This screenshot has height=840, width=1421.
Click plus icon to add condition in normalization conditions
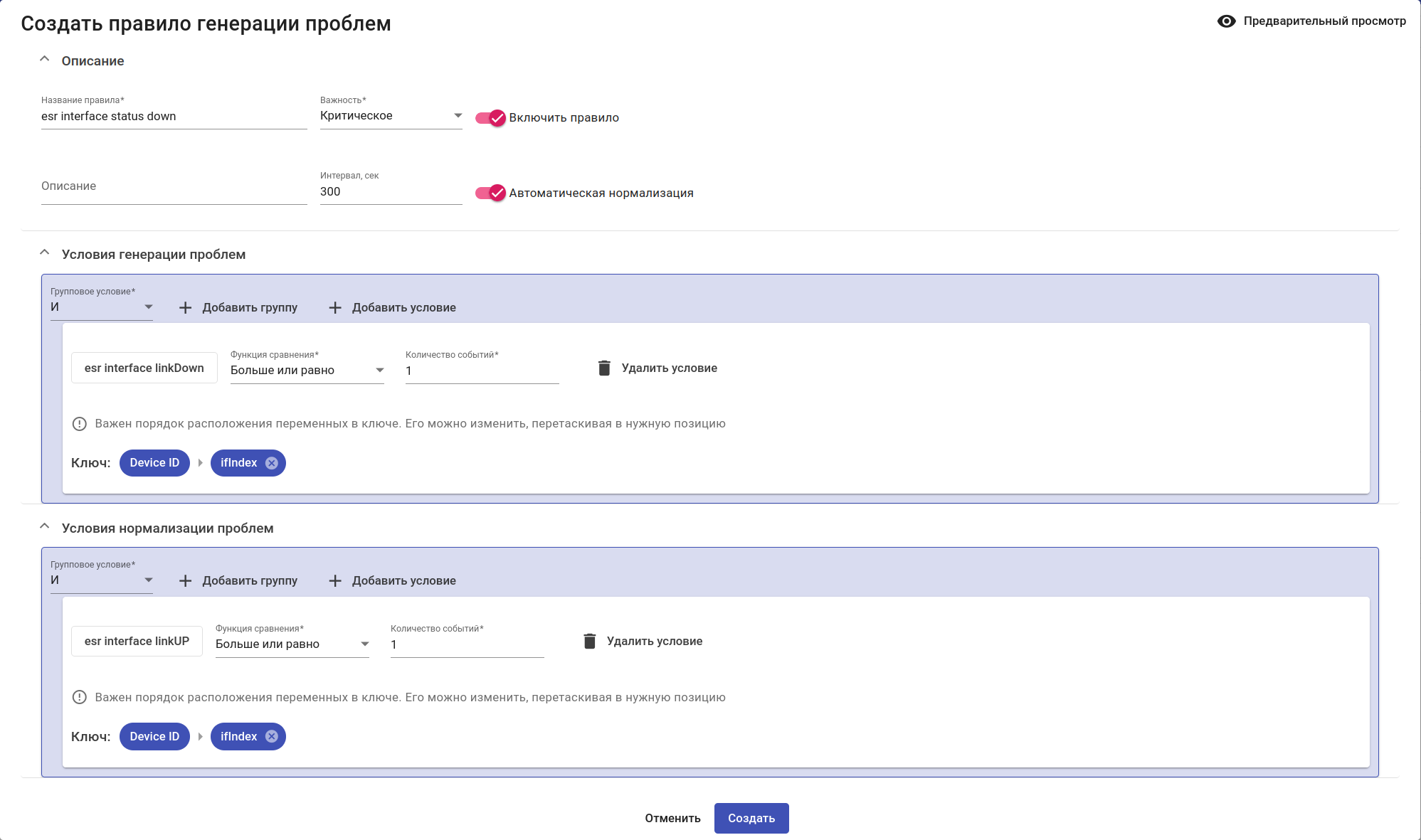click(335, 580)
